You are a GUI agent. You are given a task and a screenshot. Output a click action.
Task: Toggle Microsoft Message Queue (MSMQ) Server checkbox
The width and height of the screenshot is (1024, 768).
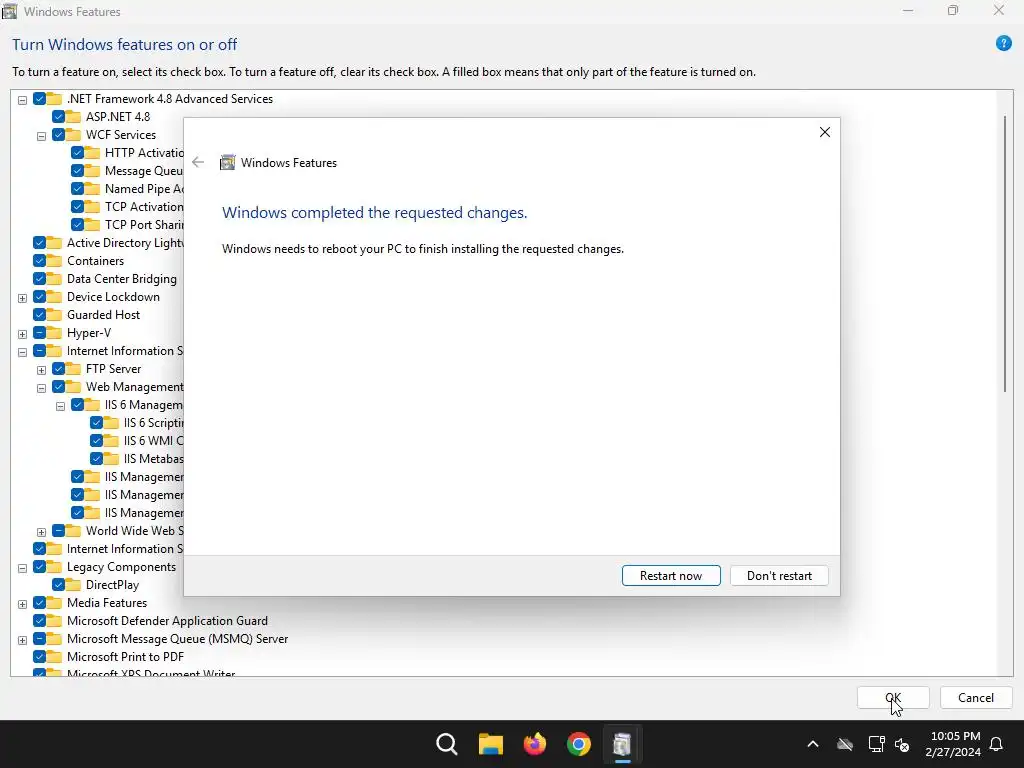(x=39, y=639)
